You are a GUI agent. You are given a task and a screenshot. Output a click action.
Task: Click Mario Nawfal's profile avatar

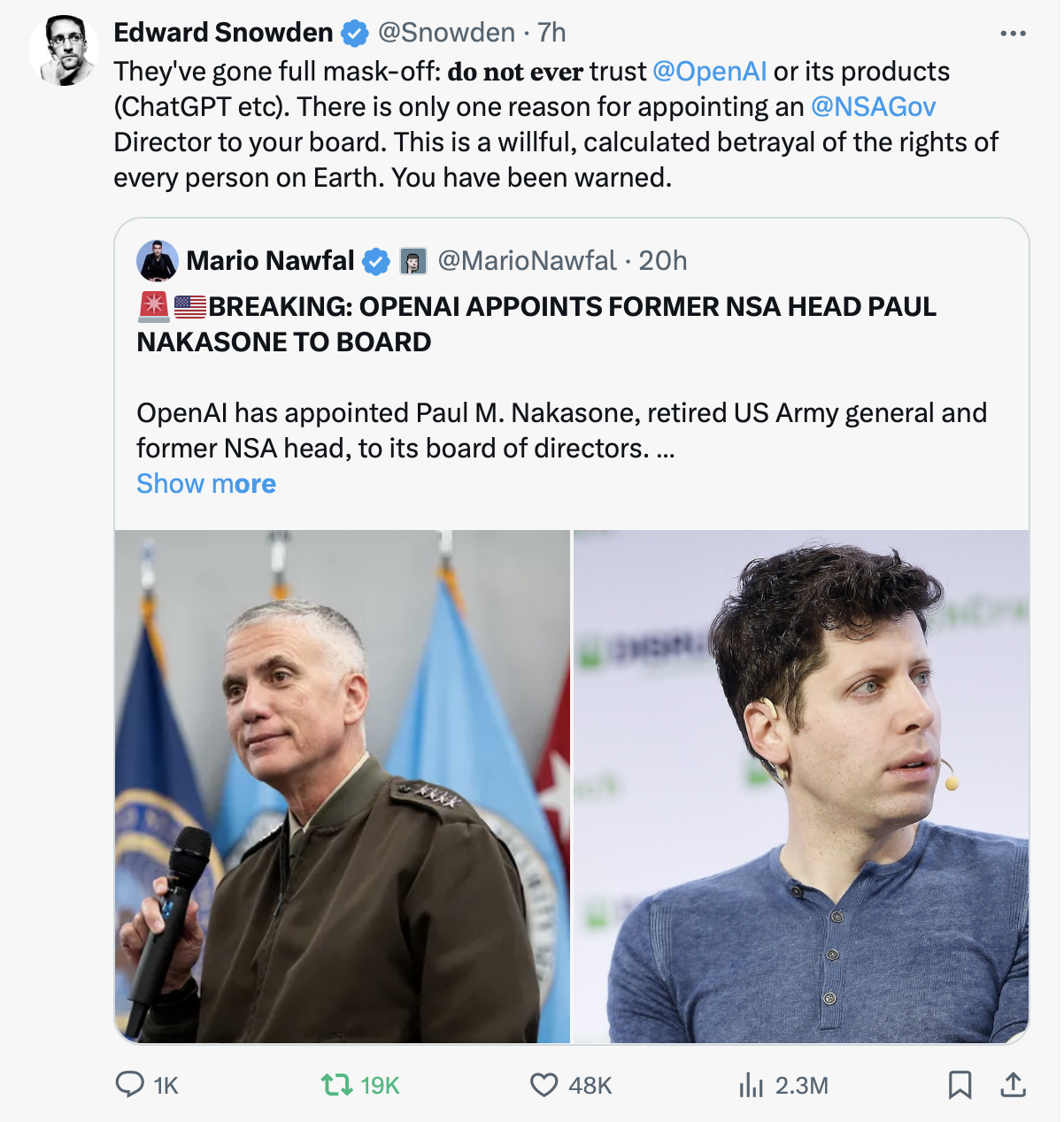(x=158, y=260)
